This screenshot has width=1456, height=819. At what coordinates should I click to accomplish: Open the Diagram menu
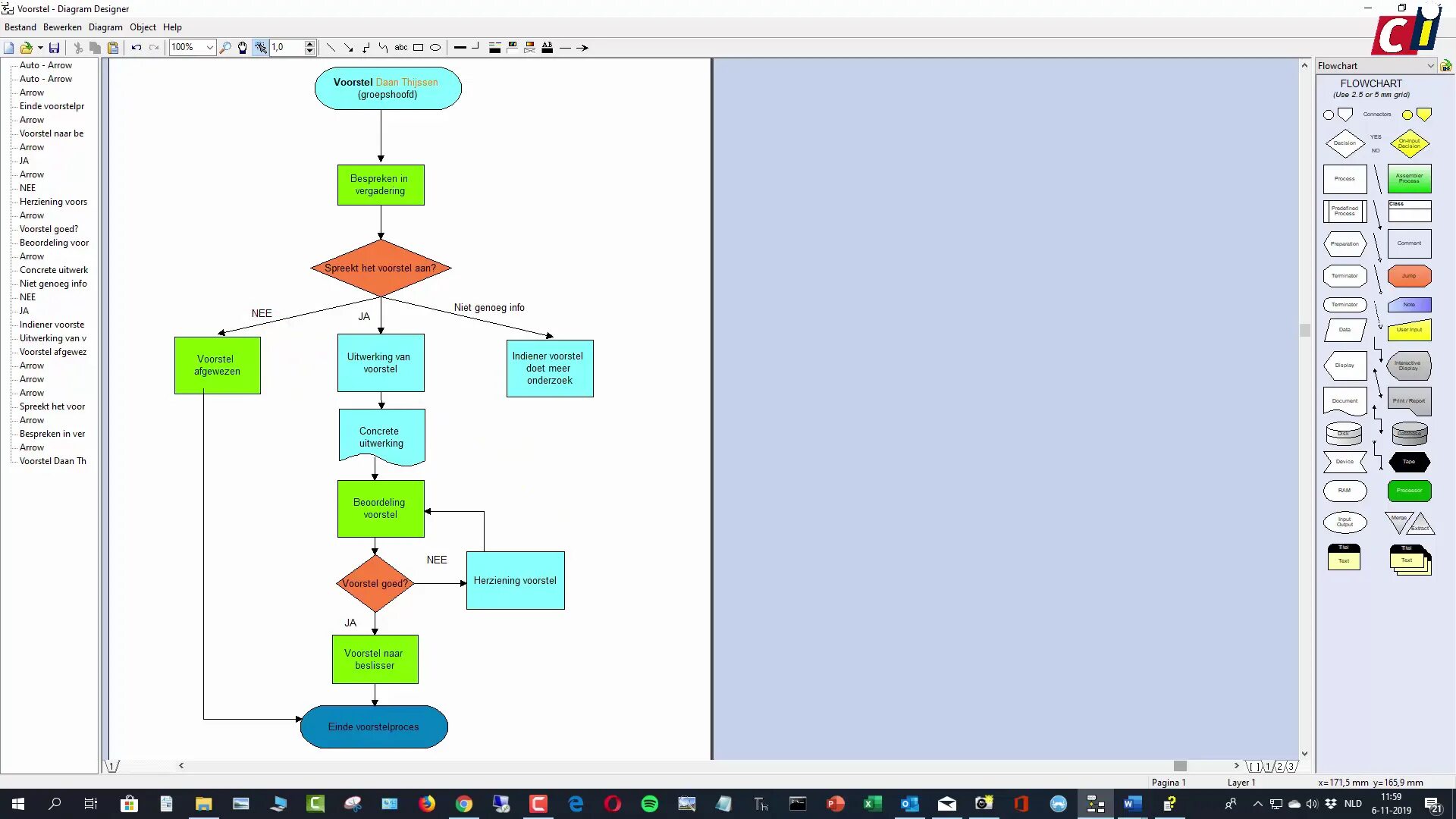(105, 27)
